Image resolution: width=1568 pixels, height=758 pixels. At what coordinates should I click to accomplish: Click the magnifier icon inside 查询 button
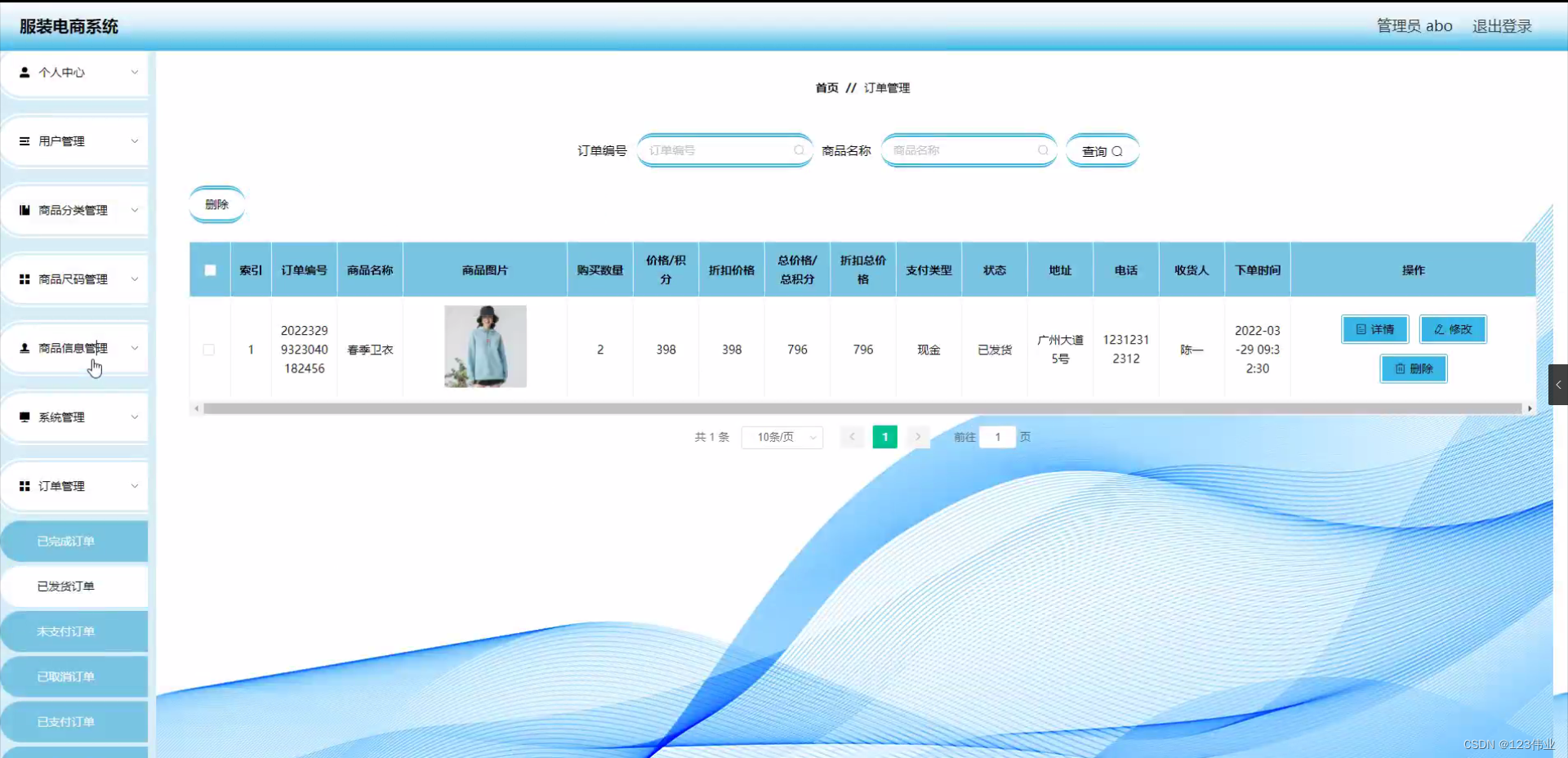[x=1119, y=150]
